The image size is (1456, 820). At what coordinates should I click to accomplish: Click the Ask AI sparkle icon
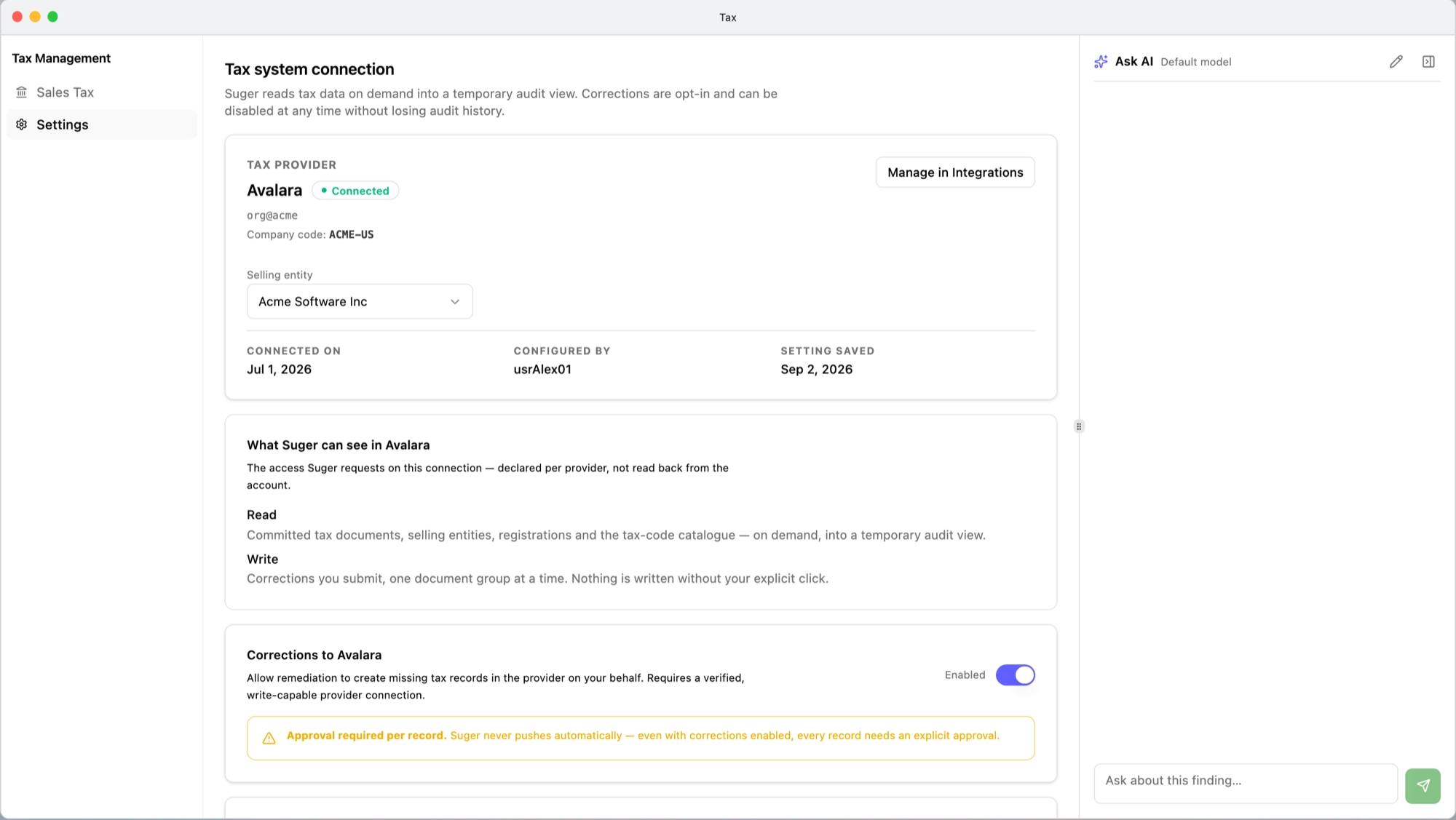[1101, 62]
